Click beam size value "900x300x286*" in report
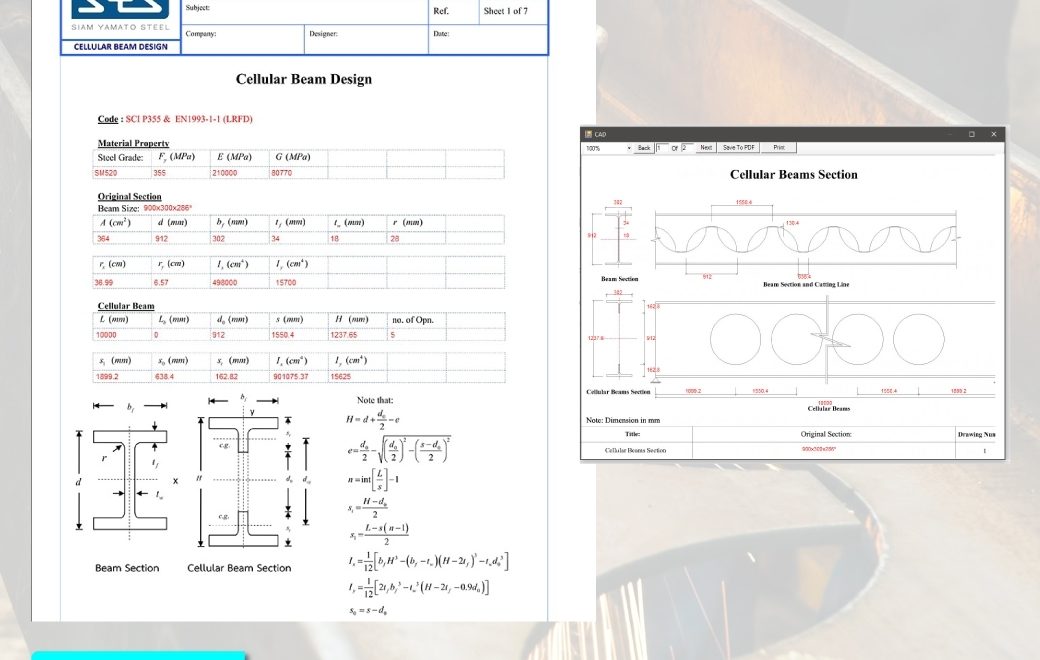Screen dimensions: 1040x660 [168, 208]
